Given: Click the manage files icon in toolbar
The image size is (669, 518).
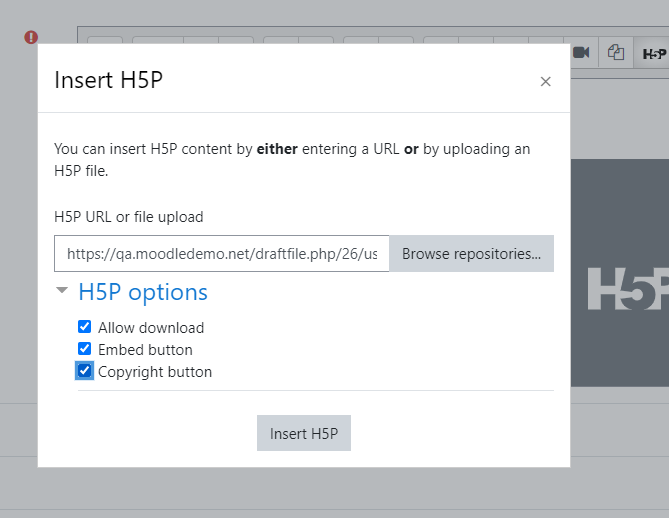Looking at the screenshot, I should [x=616, y=52].
